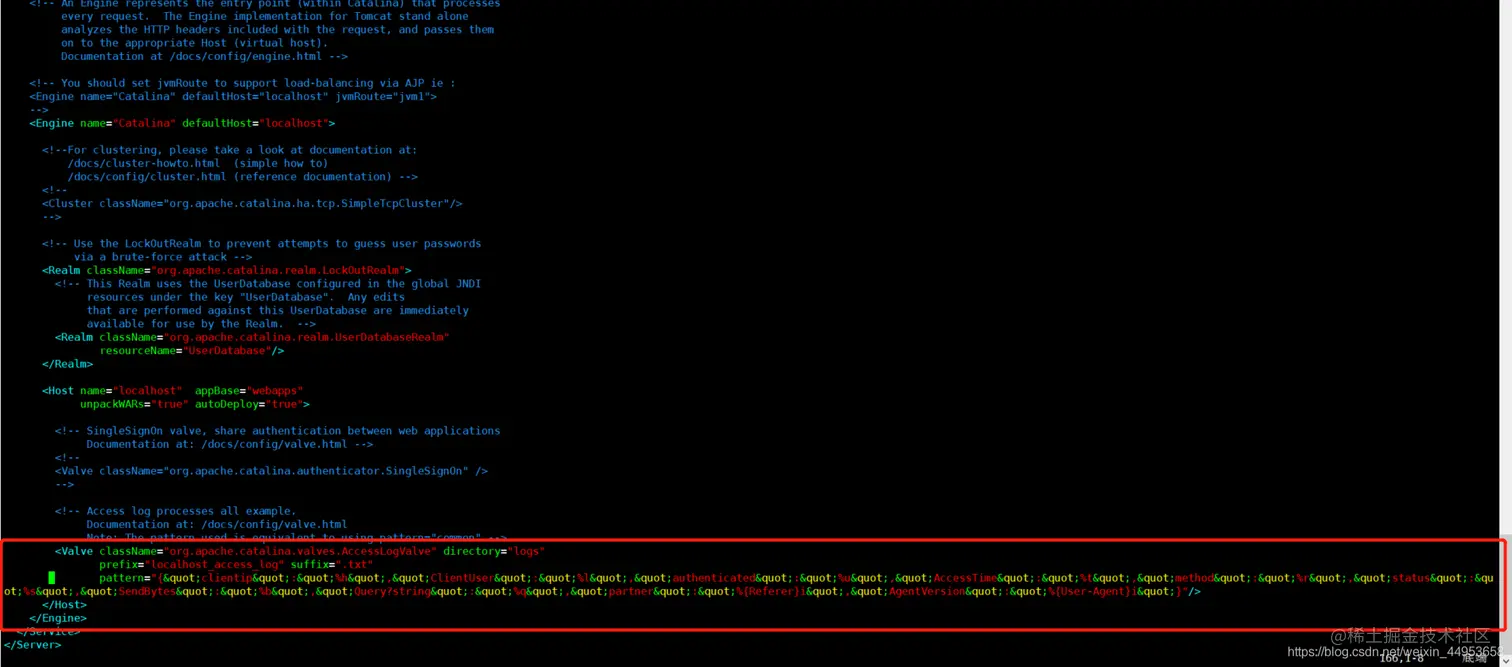Click the '<Engine name="Catalina" defaultHost="localhost">' line
This screenshot has width=1512, height=667.
point(182,123)
